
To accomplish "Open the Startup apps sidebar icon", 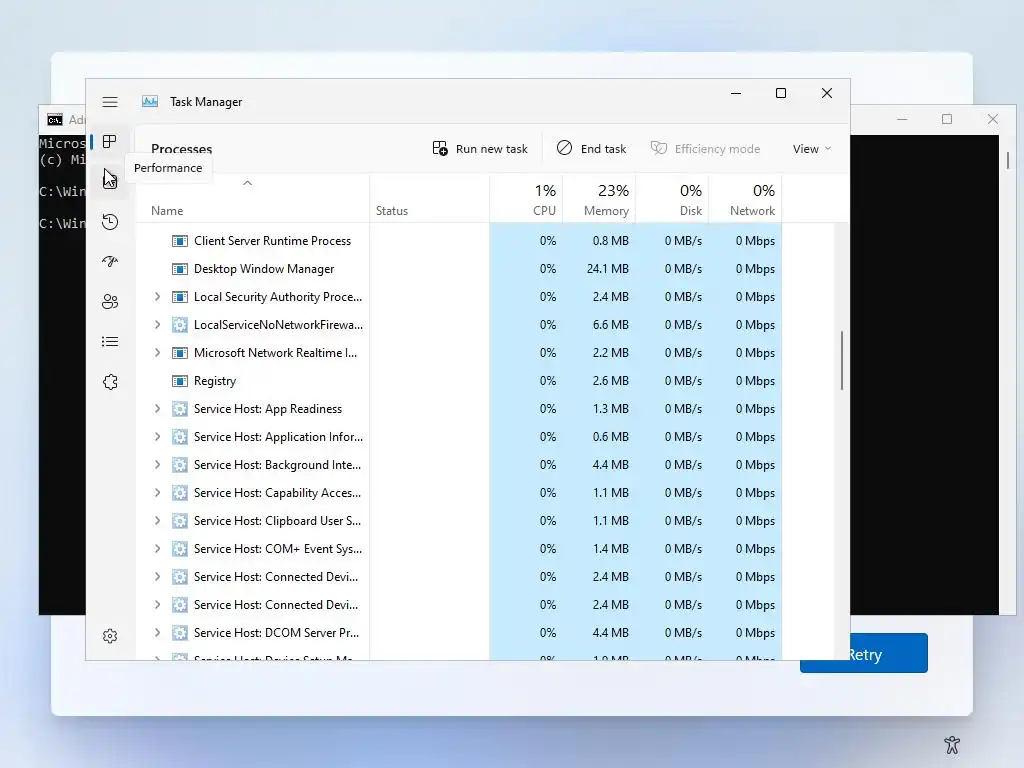I will click(x=110, y=262).
